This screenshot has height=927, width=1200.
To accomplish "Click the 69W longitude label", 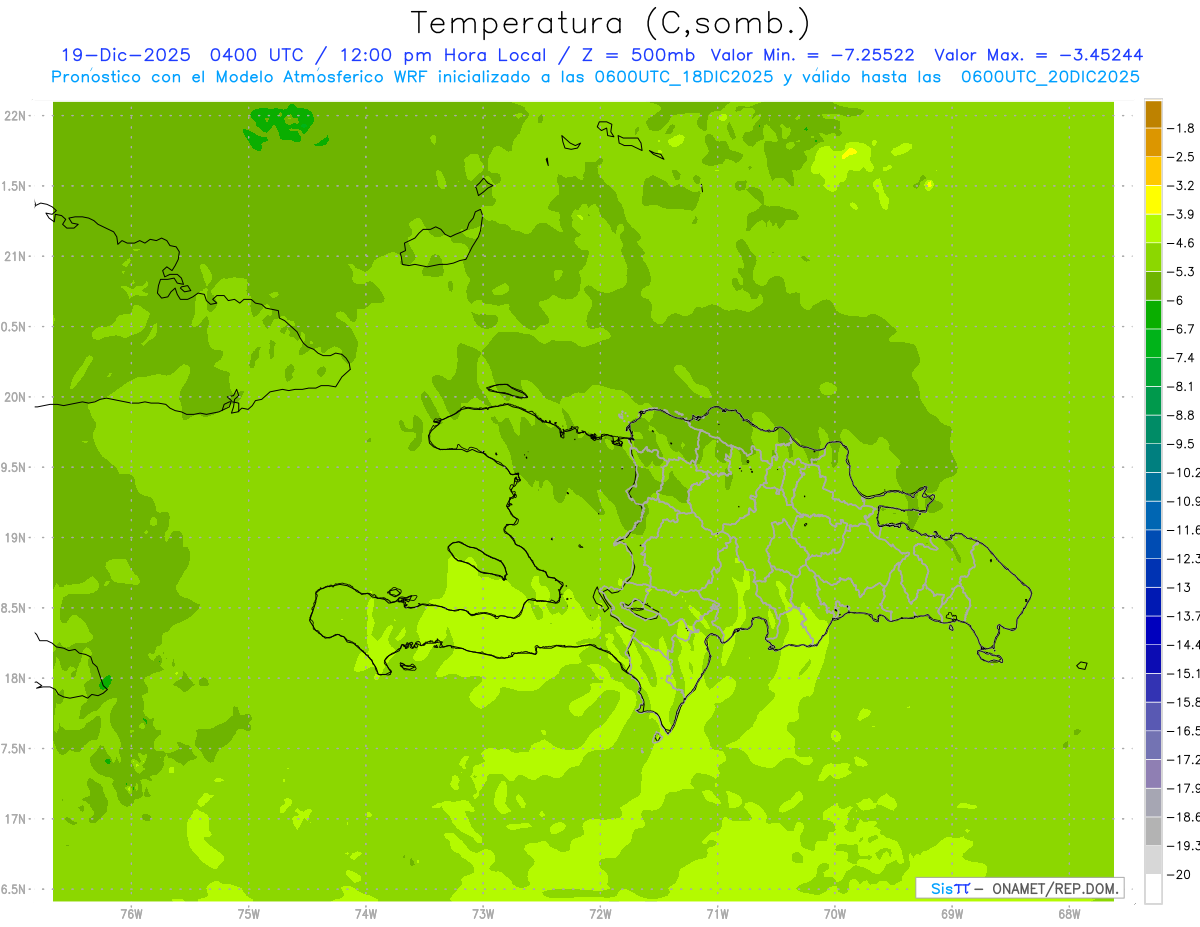I will [x=952, y=913].
